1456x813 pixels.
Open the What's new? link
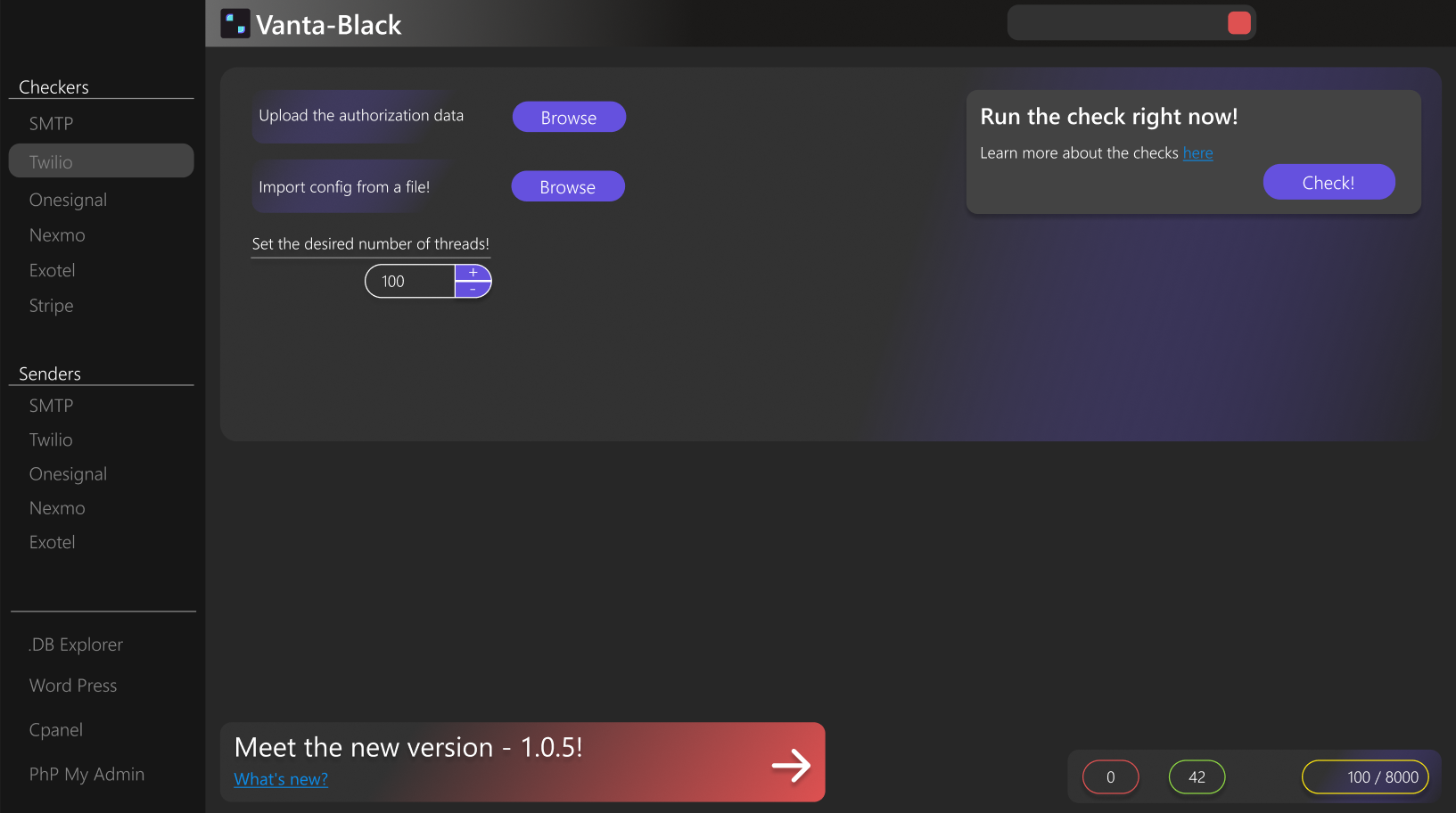point(281,779)
